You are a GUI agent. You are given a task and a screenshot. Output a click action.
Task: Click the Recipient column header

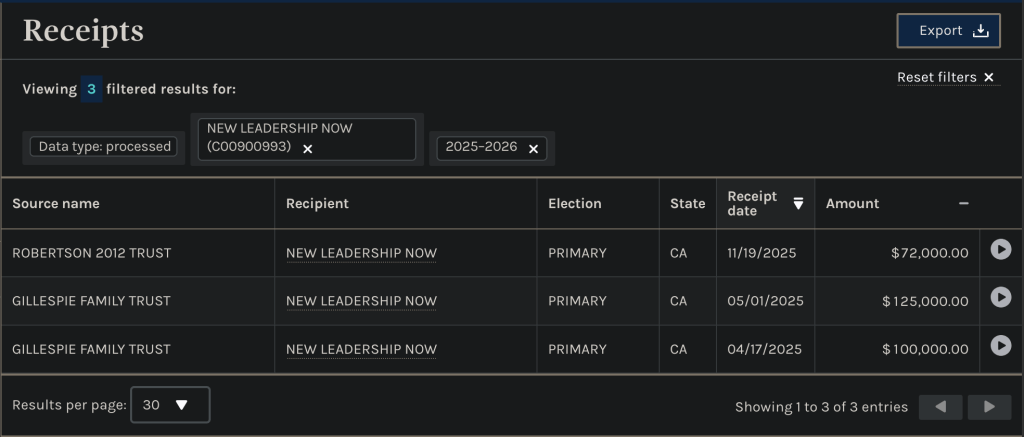coord(317,203)
